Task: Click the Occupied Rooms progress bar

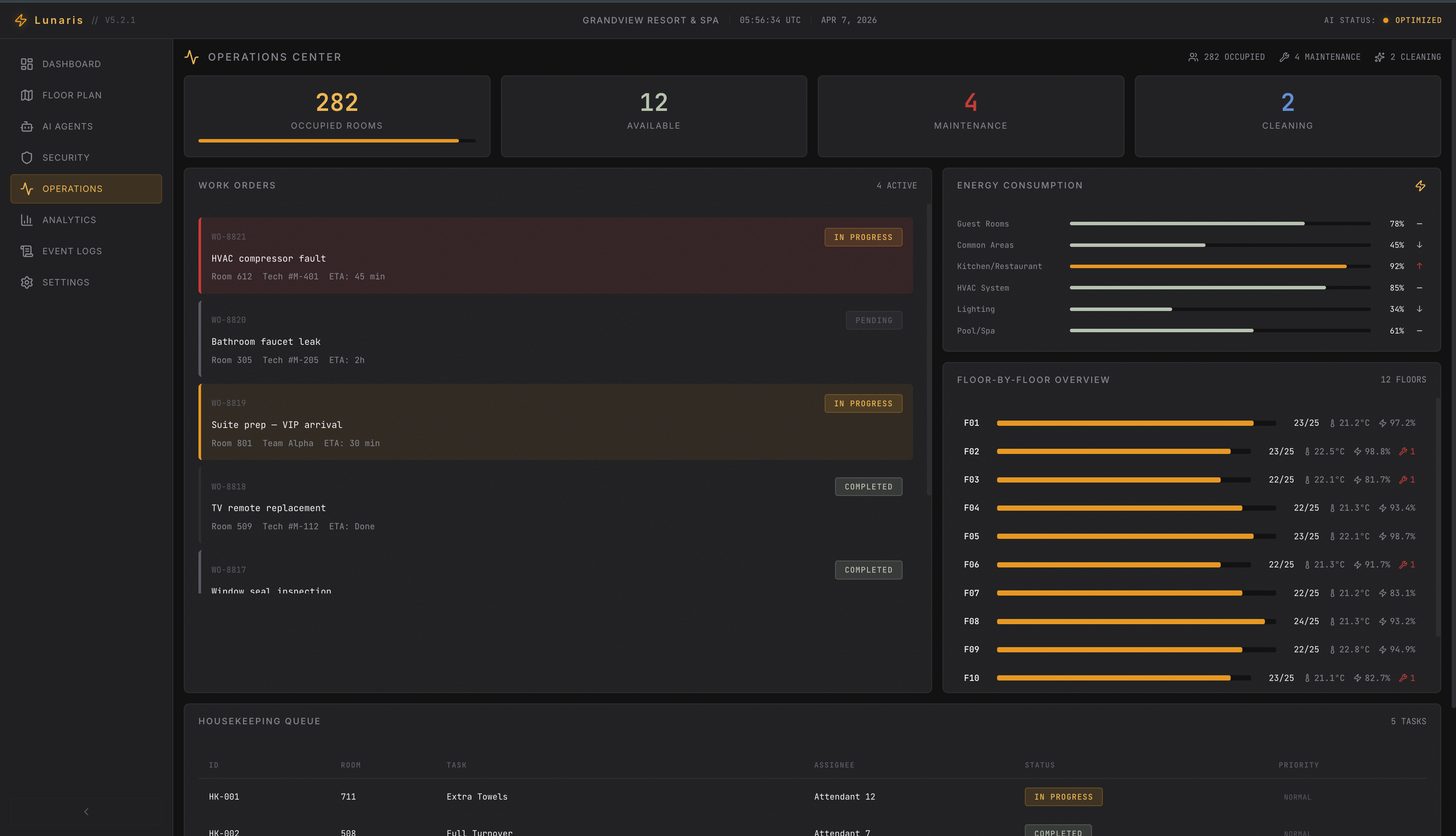Action: point(337,141)
